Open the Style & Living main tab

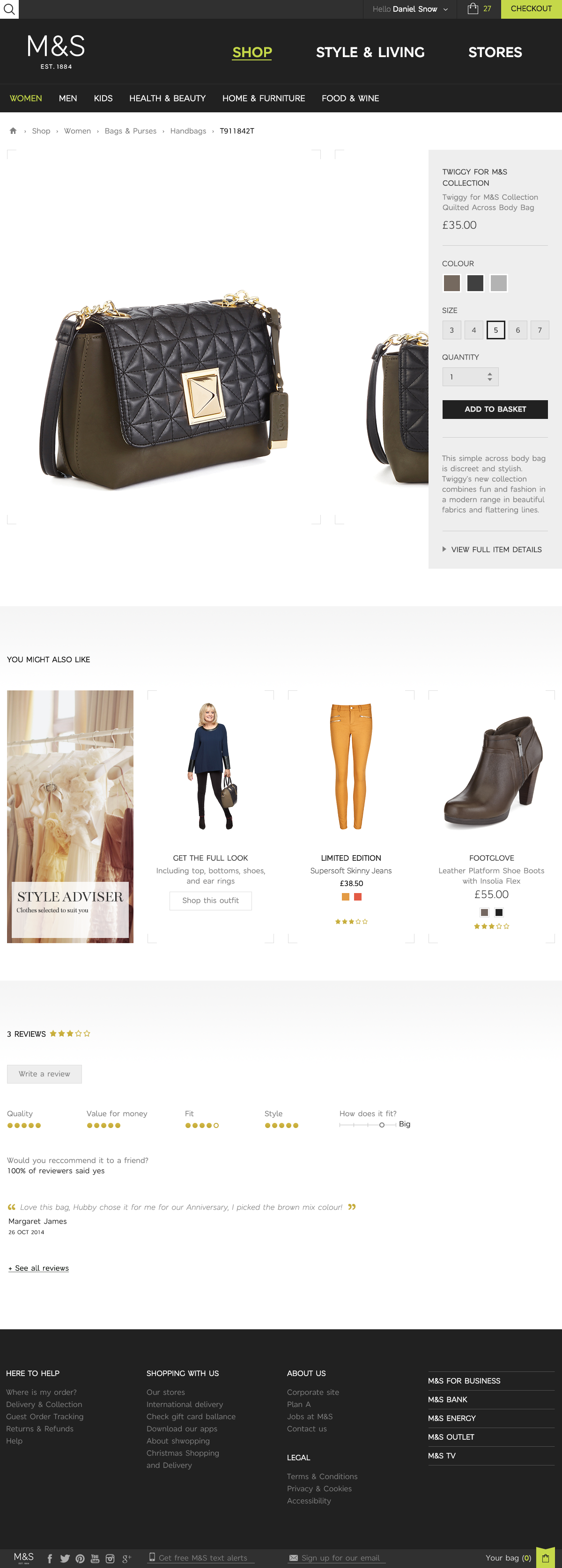pos(370,52)
